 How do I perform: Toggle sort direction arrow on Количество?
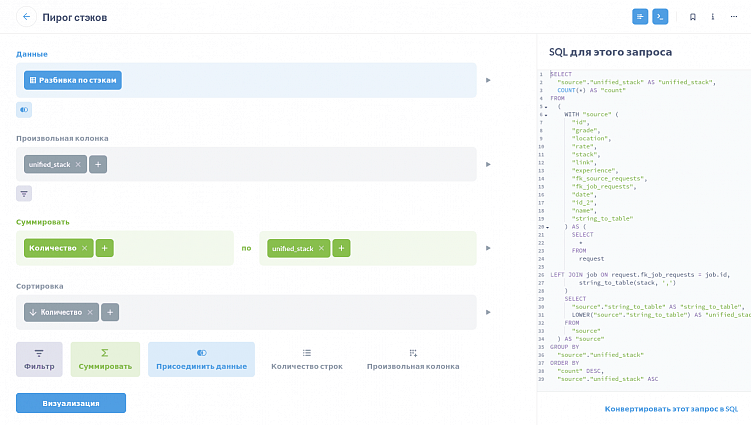coord(33,312)
